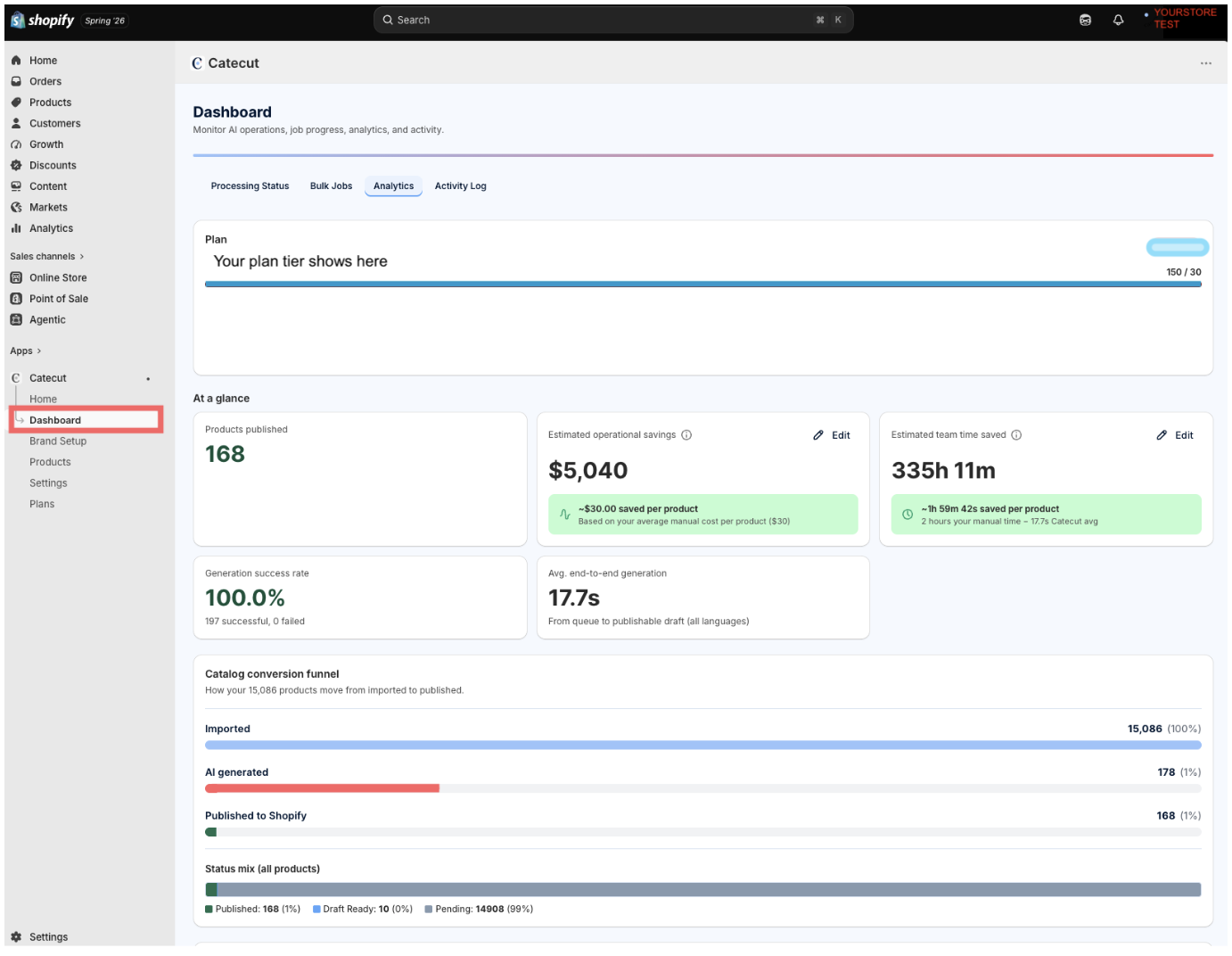The height and width of the screenshot is (956, 1232).
Task: Click the Spring '26 edition badge
Action: point(105,21)
